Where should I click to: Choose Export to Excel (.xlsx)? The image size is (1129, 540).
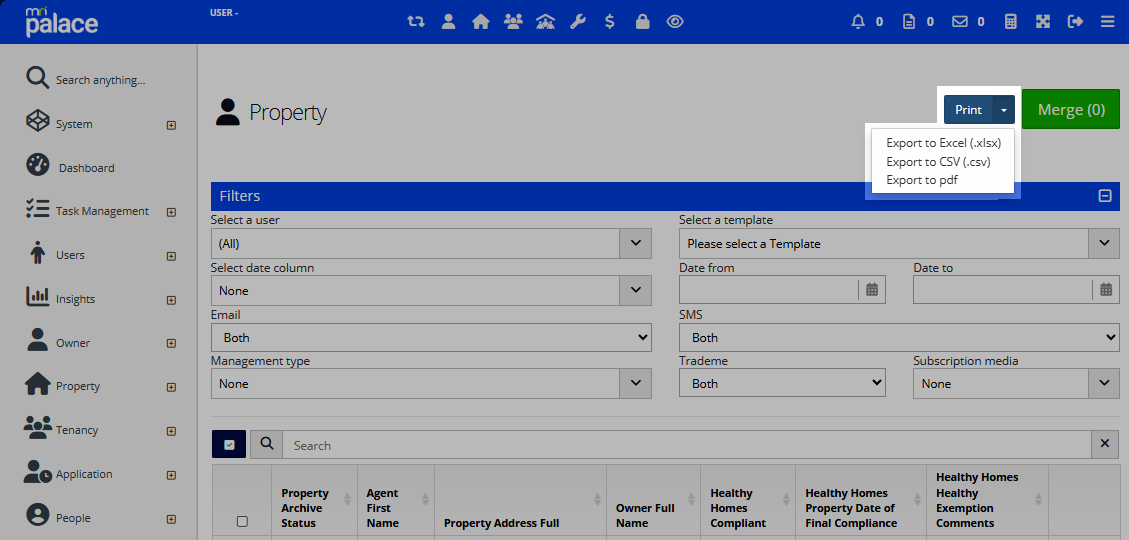(943, 143)
